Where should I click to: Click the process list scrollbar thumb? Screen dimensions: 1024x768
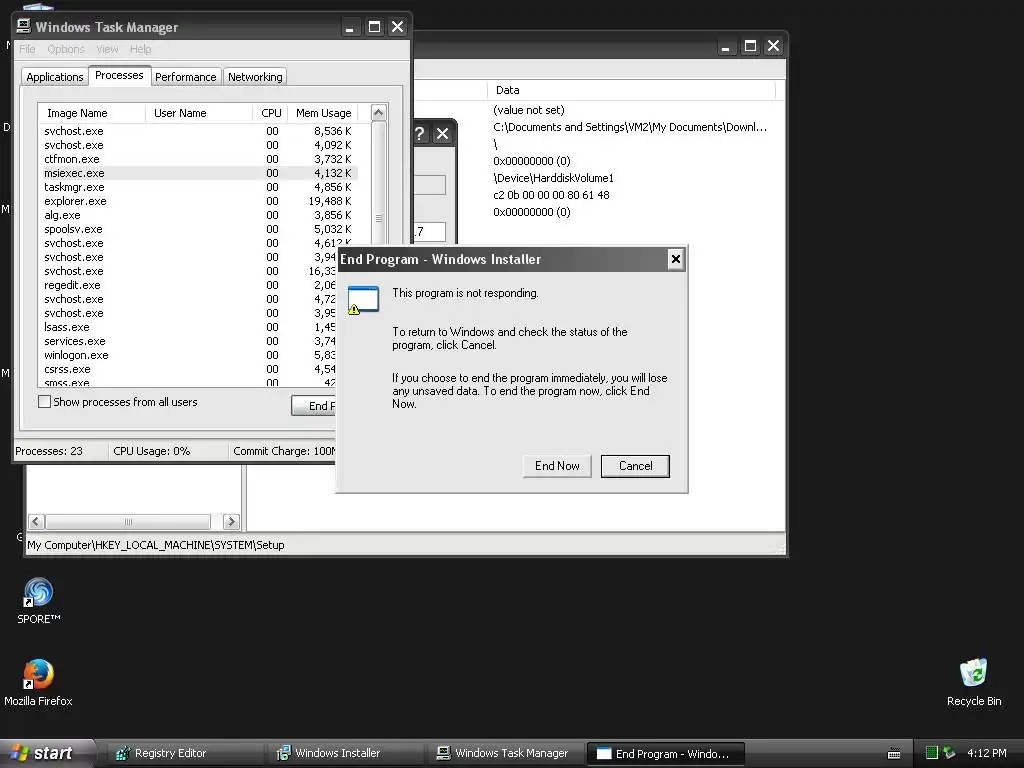pos(378,217)
